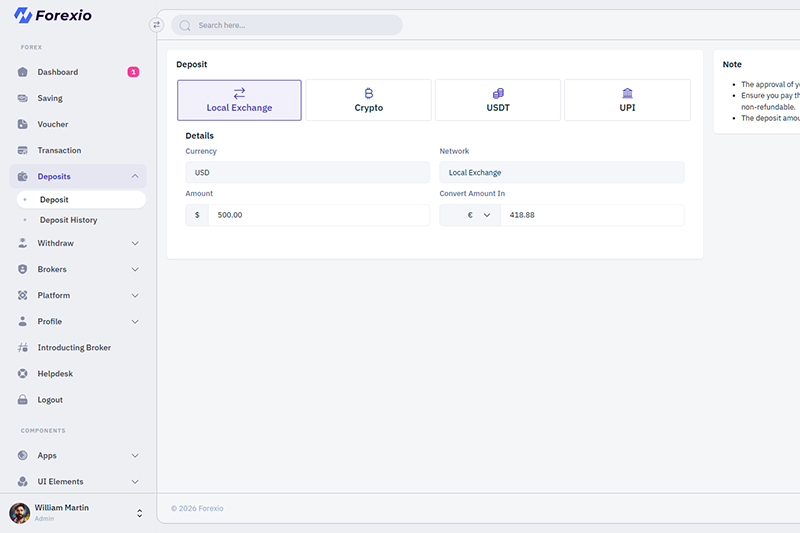Select the Crypto deposit tab
This screenshot has height=533, width=800.
point(368,100)
